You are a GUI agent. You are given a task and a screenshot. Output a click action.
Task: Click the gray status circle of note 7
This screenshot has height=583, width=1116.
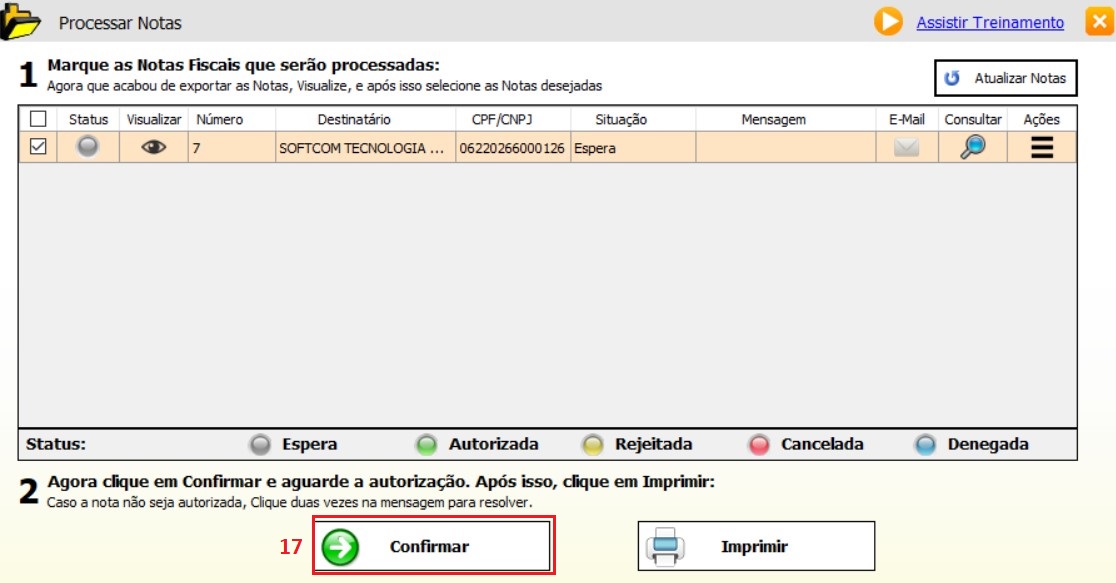(88, 147)
